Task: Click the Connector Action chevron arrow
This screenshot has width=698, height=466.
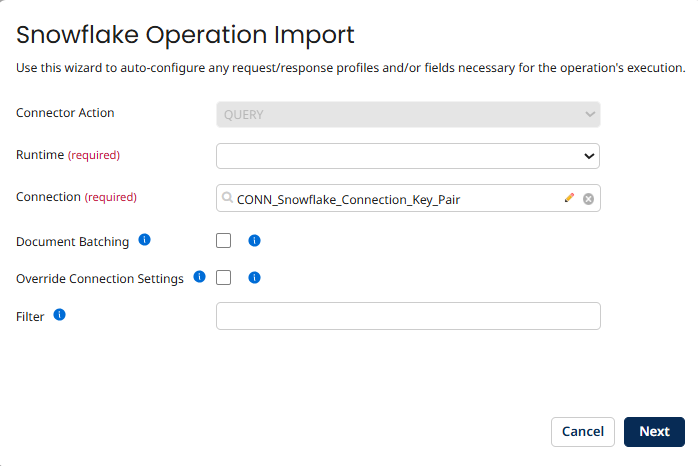Action: tap(590, 114)
